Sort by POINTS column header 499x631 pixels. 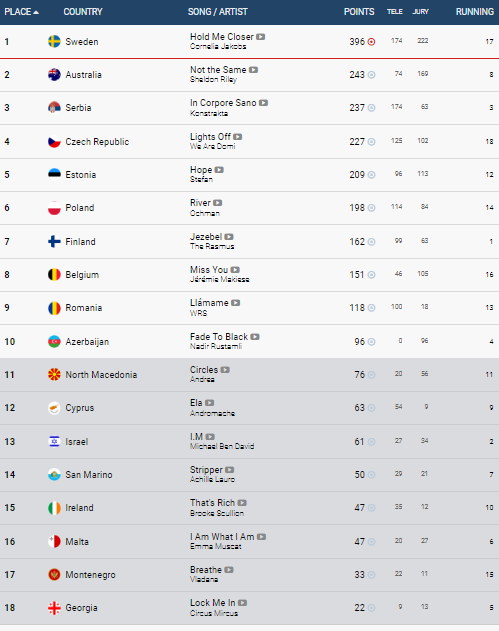click(x=359, y=12)
